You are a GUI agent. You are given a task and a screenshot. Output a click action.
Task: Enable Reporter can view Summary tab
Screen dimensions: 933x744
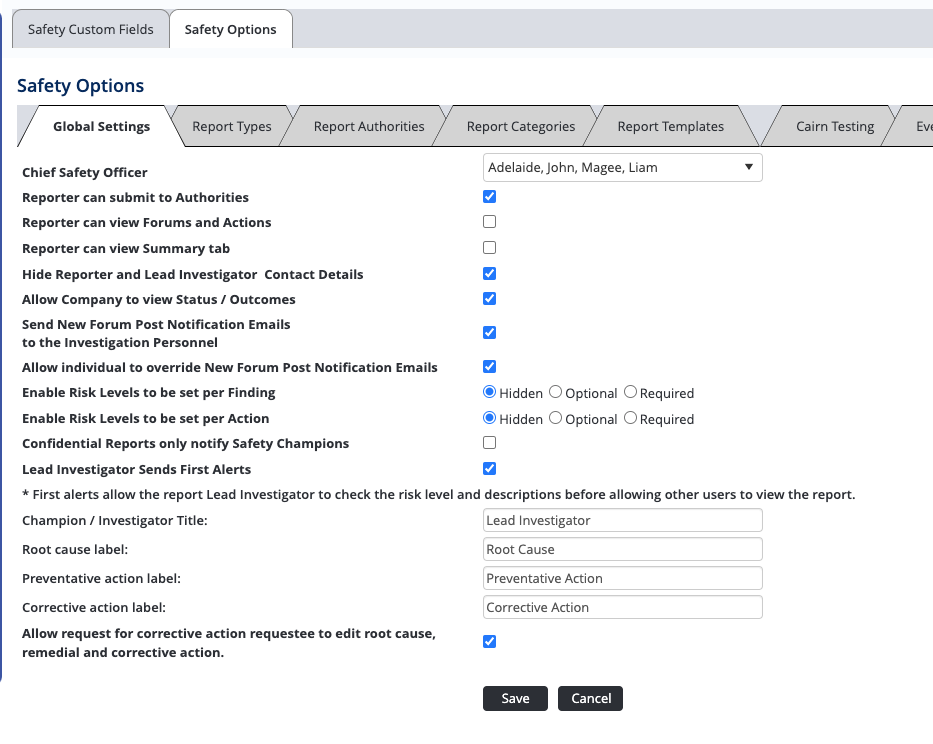[x=490, y=248]
